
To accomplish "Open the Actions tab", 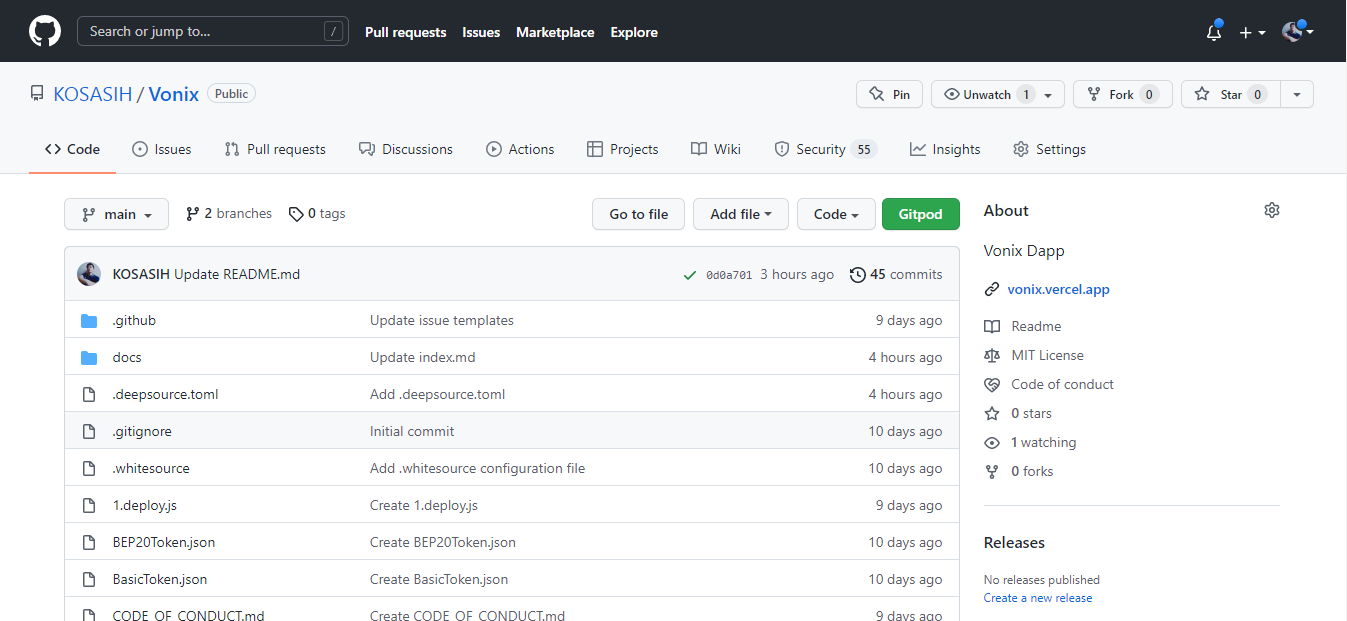I will point(520,149).
